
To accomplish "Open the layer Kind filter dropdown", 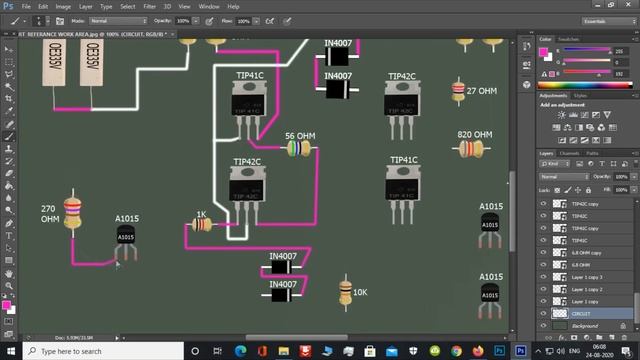I will click(555, 164).
